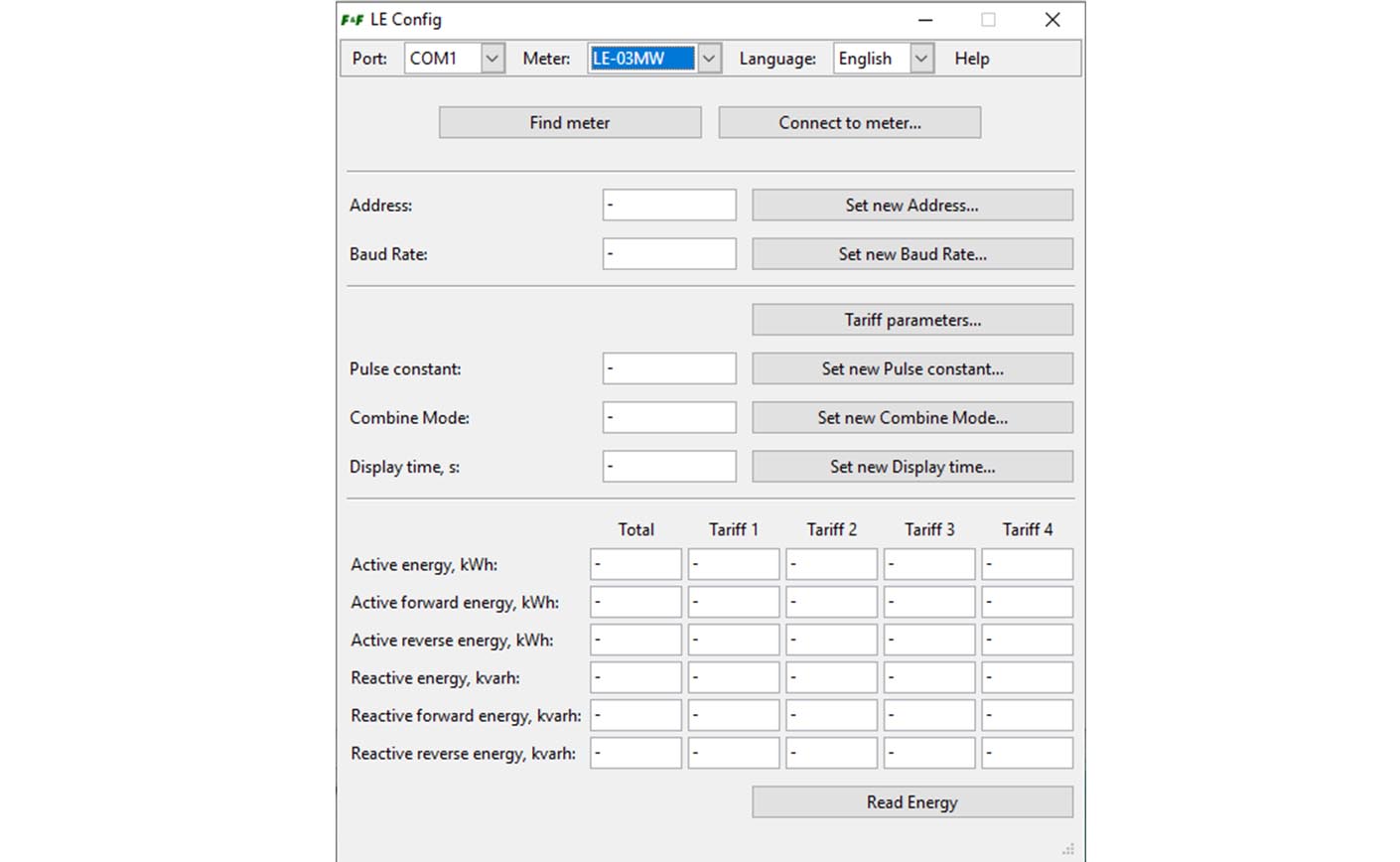
Task: Open Tariff parameters settings
Action: coord(911,320)
